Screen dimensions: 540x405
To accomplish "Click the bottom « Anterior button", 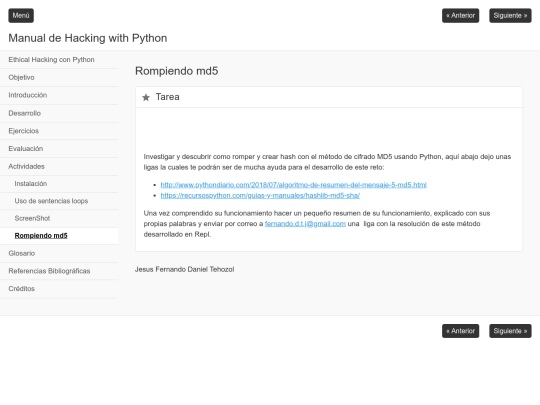I will coord(460,331).
